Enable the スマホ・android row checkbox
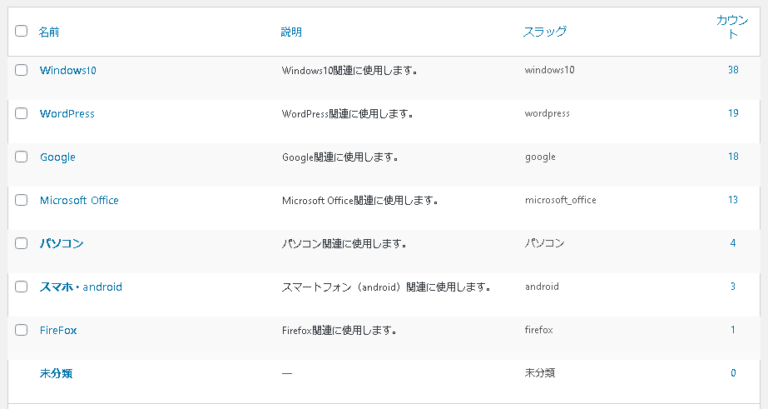Image resolution: width=768 pixels, height=409 pixels. pos(21,286)
